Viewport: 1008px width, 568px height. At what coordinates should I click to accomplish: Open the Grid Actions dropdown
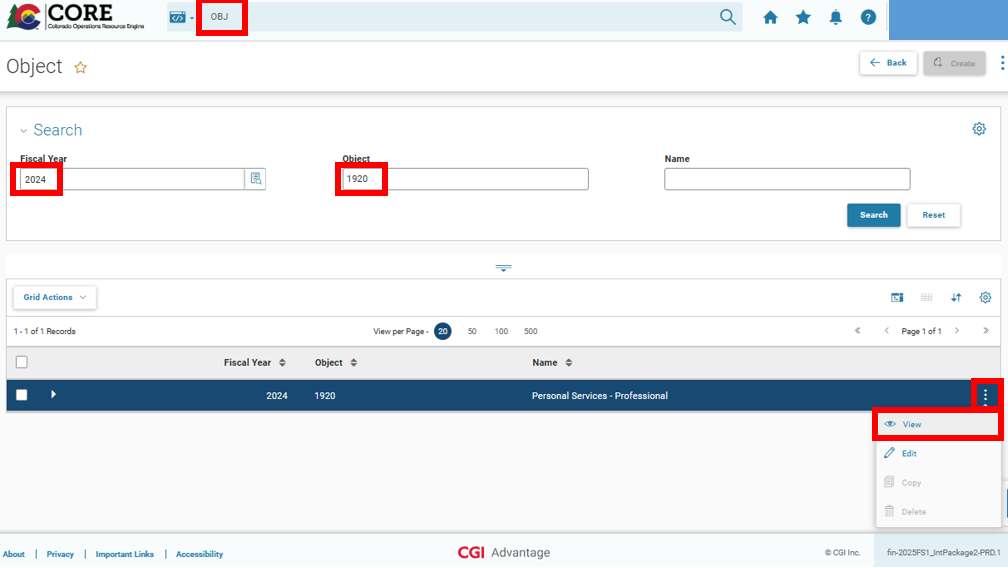55,297
